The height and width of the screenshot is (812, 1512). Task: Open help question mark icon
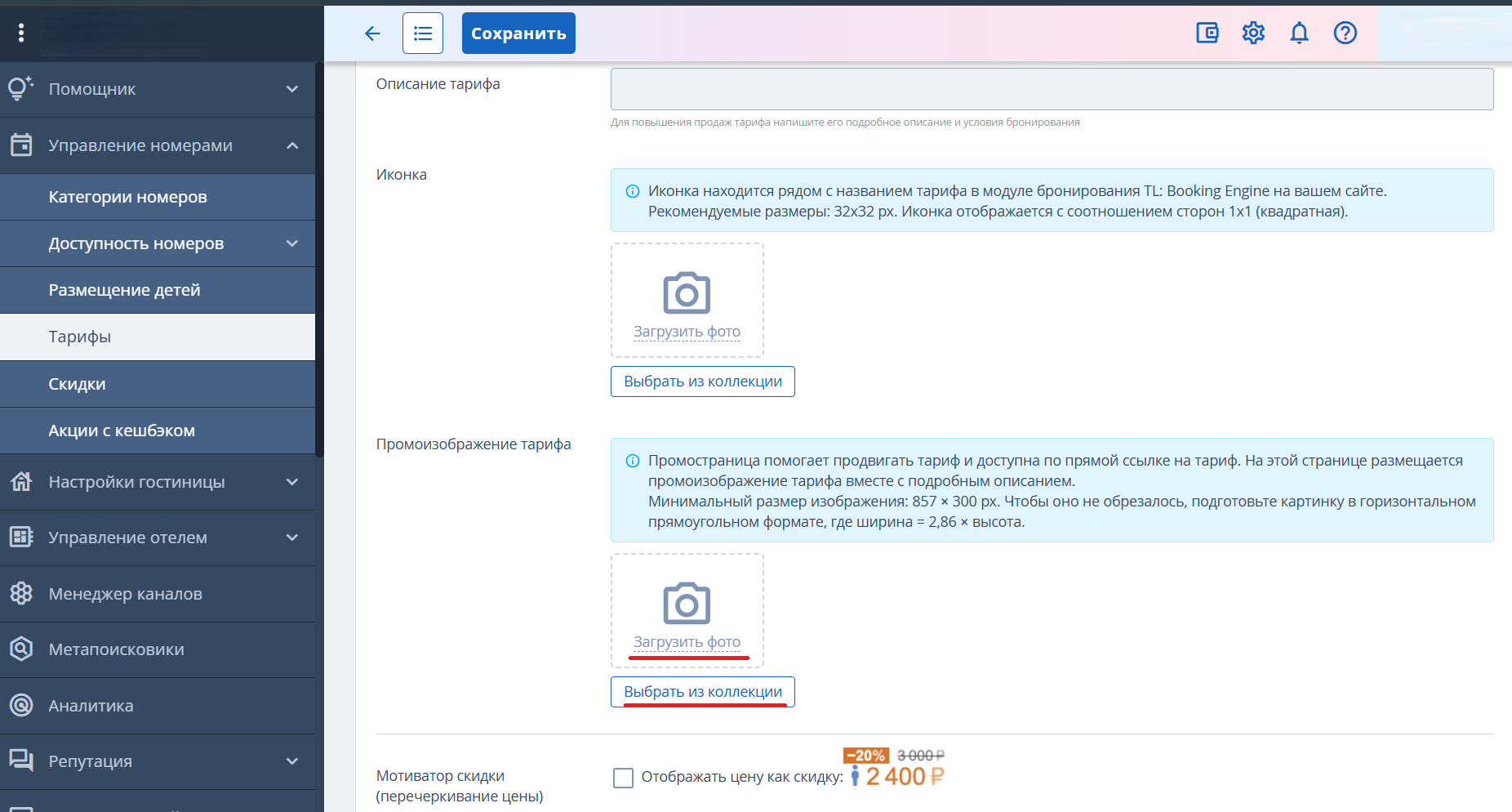point(1345,33)
